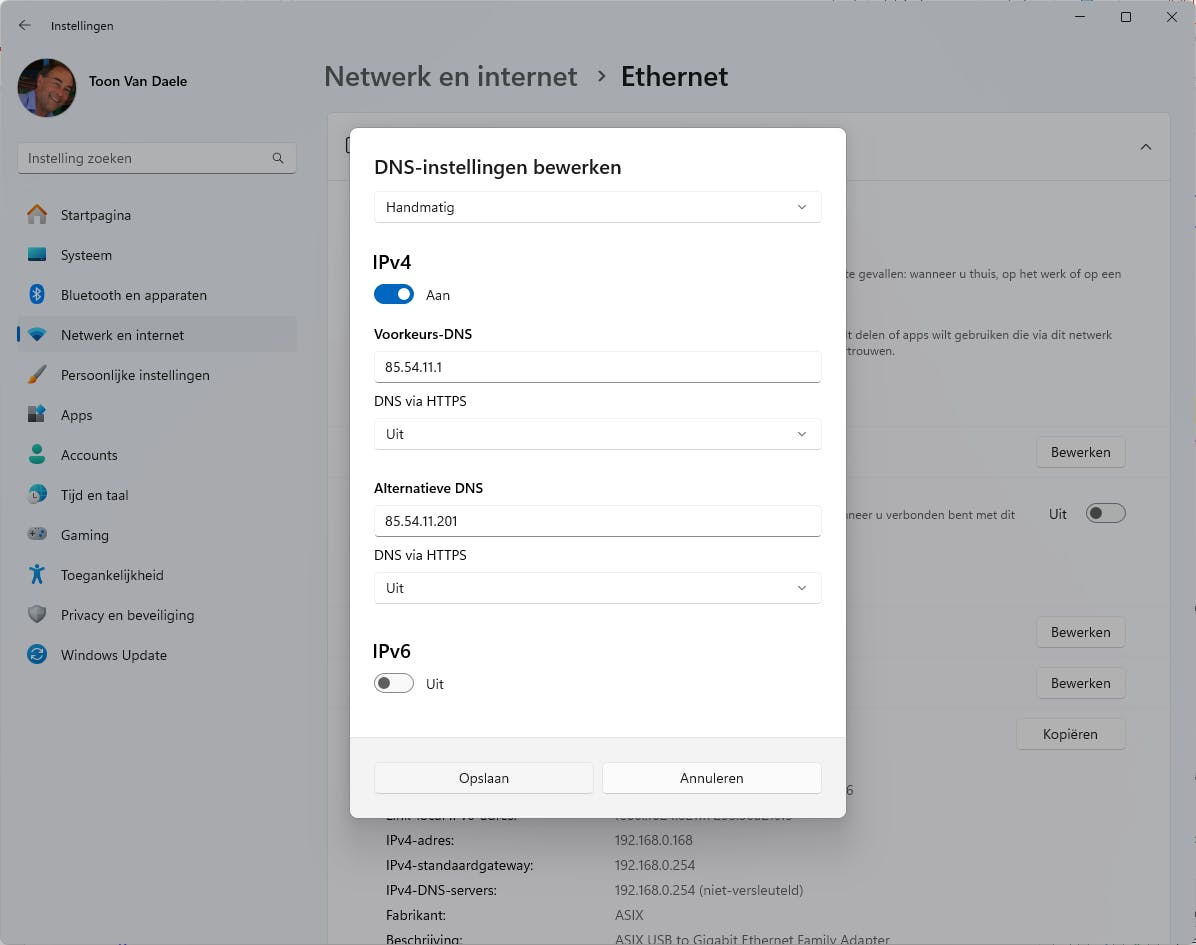Enable the IPv6 toggle

coord(393,683)
